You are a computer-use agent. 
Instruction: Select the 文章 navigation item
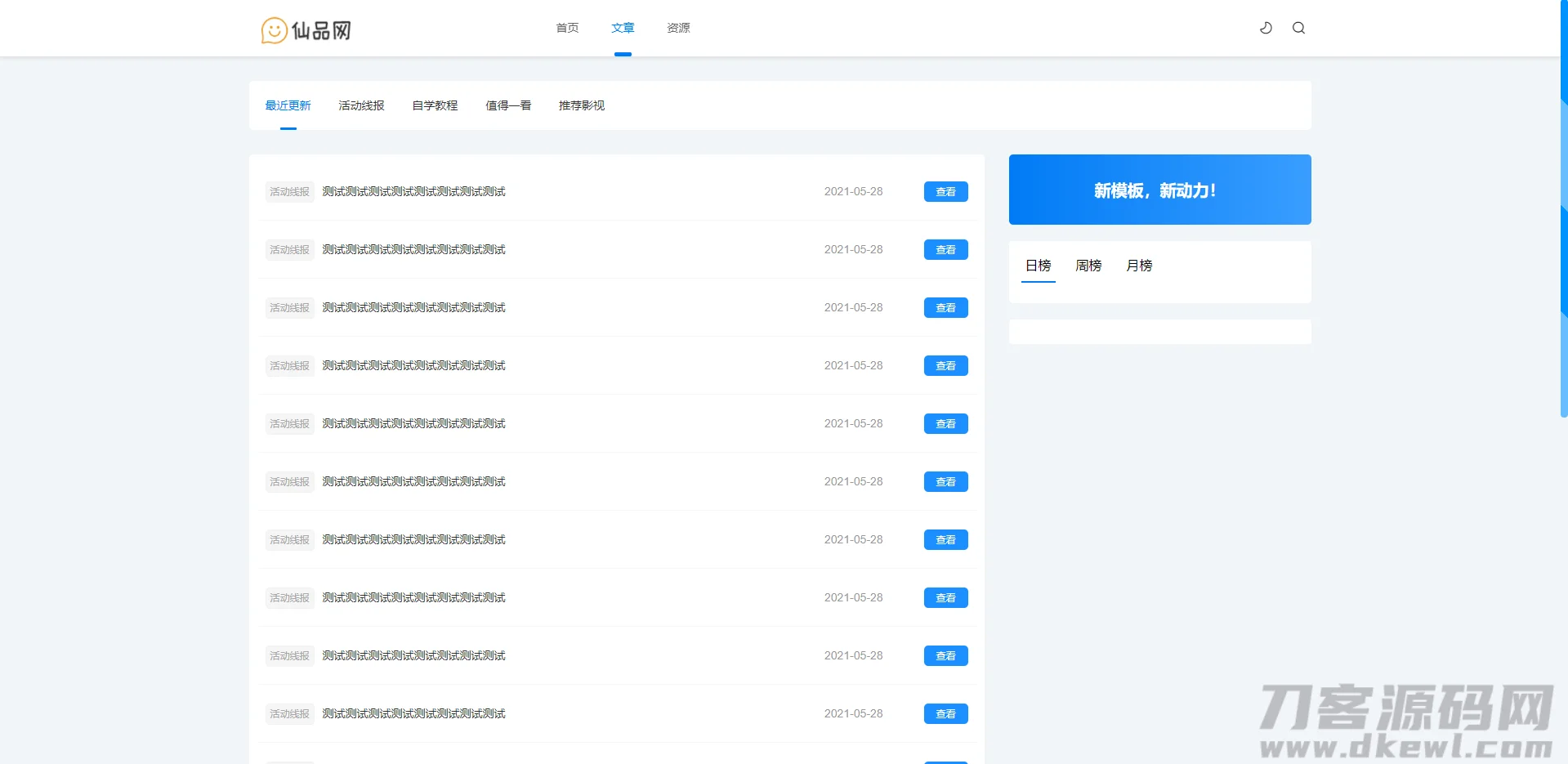pos(623,27)
